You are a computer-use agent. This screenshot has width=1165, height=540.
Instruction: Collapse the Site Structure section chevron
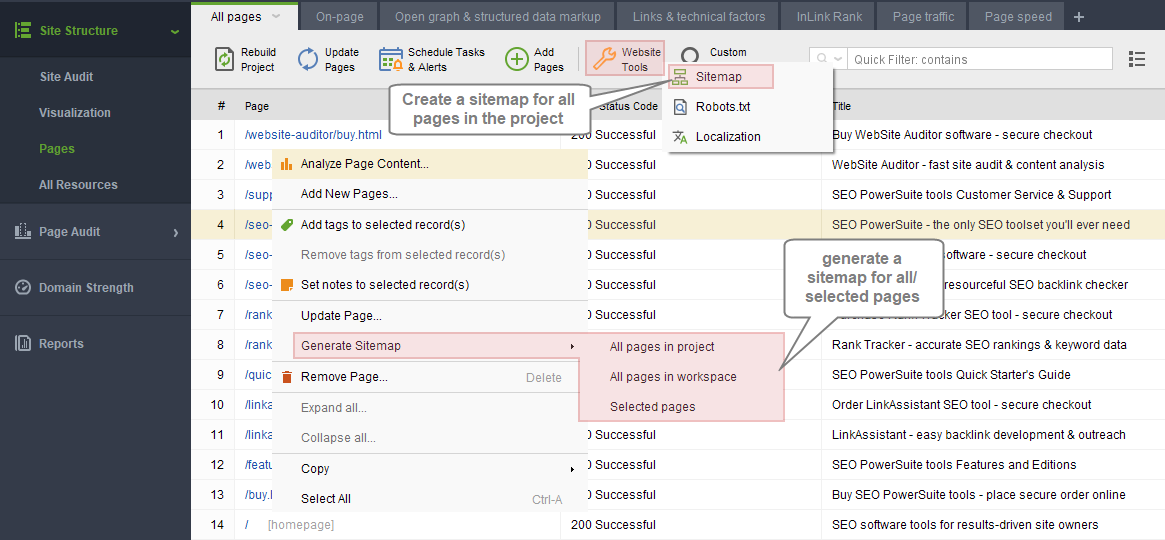(175, 31)
